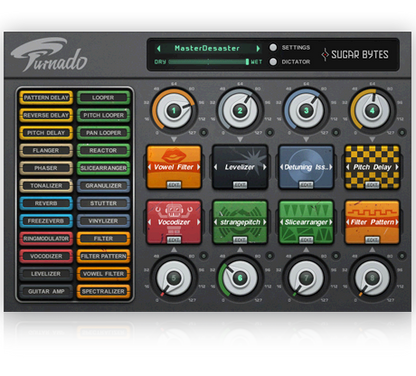Click right arrow on Pitch Delay slot
The image size is (416, 376).
tap(397, 167)
